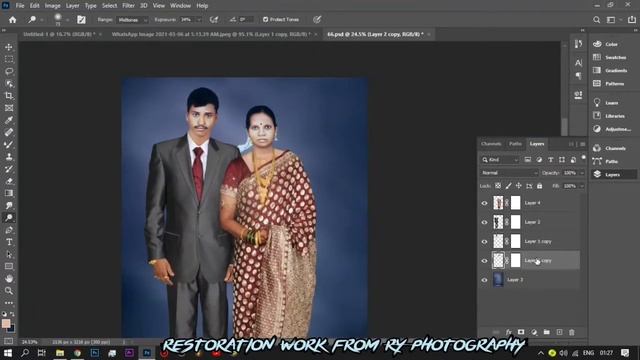Select the Lasso tool
Image resolution: width=640 pixels, height=360 pixels.
9,71
